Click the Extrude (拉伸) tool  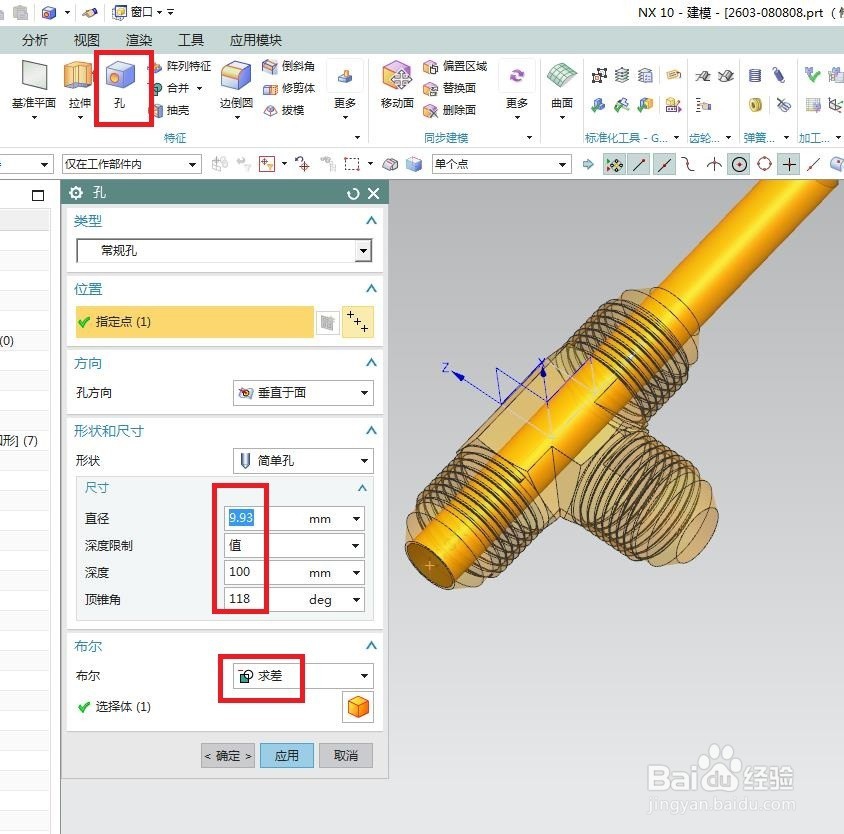(x=79, y=85)
